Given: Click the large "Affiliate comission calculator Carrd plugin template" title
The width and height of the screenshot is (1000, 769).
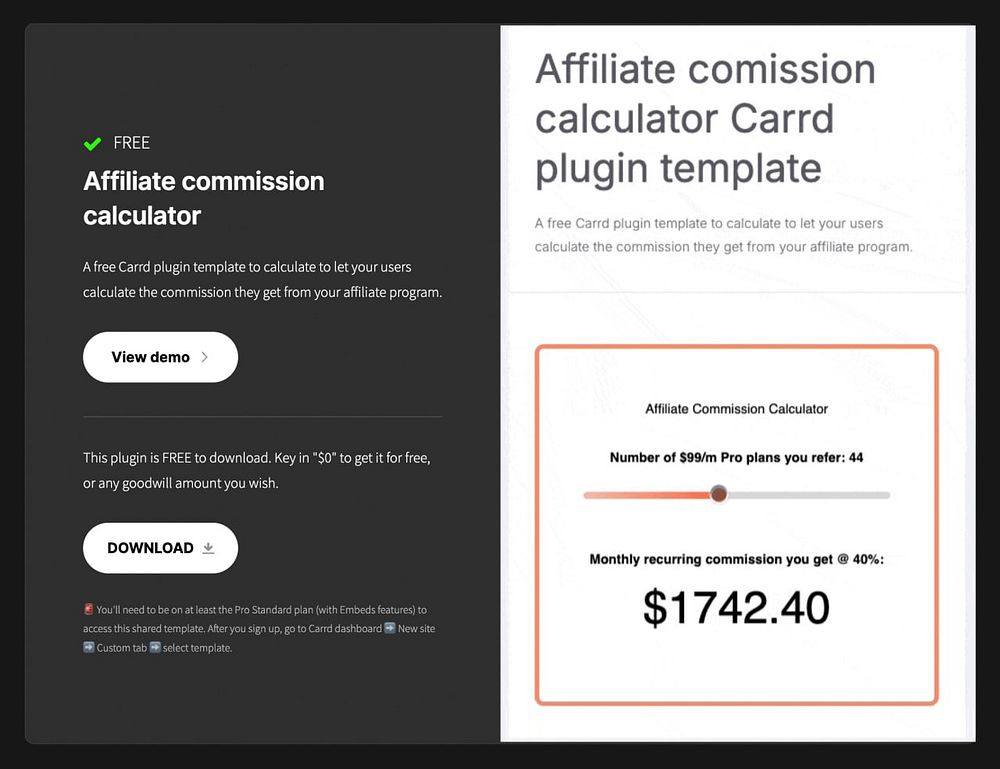Looking at the screenshot, I should tap(705, 119).
